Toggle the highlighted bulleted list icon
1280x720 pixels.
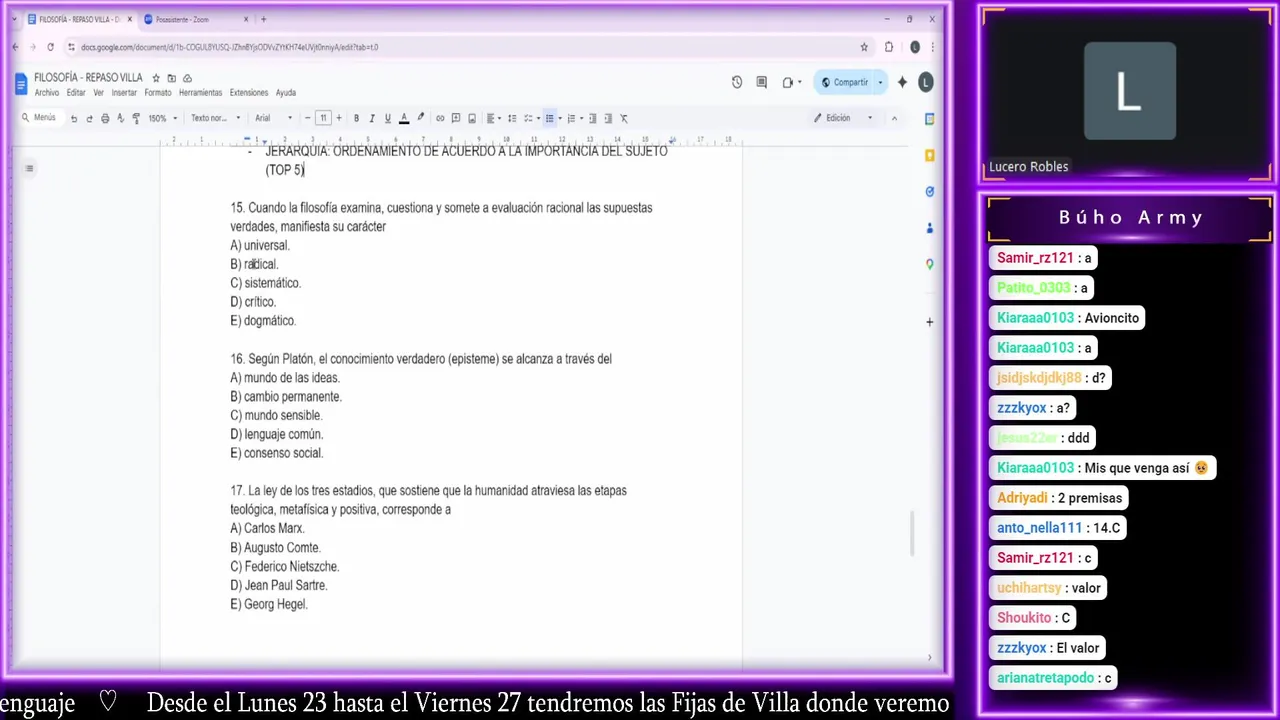point(549,118)
